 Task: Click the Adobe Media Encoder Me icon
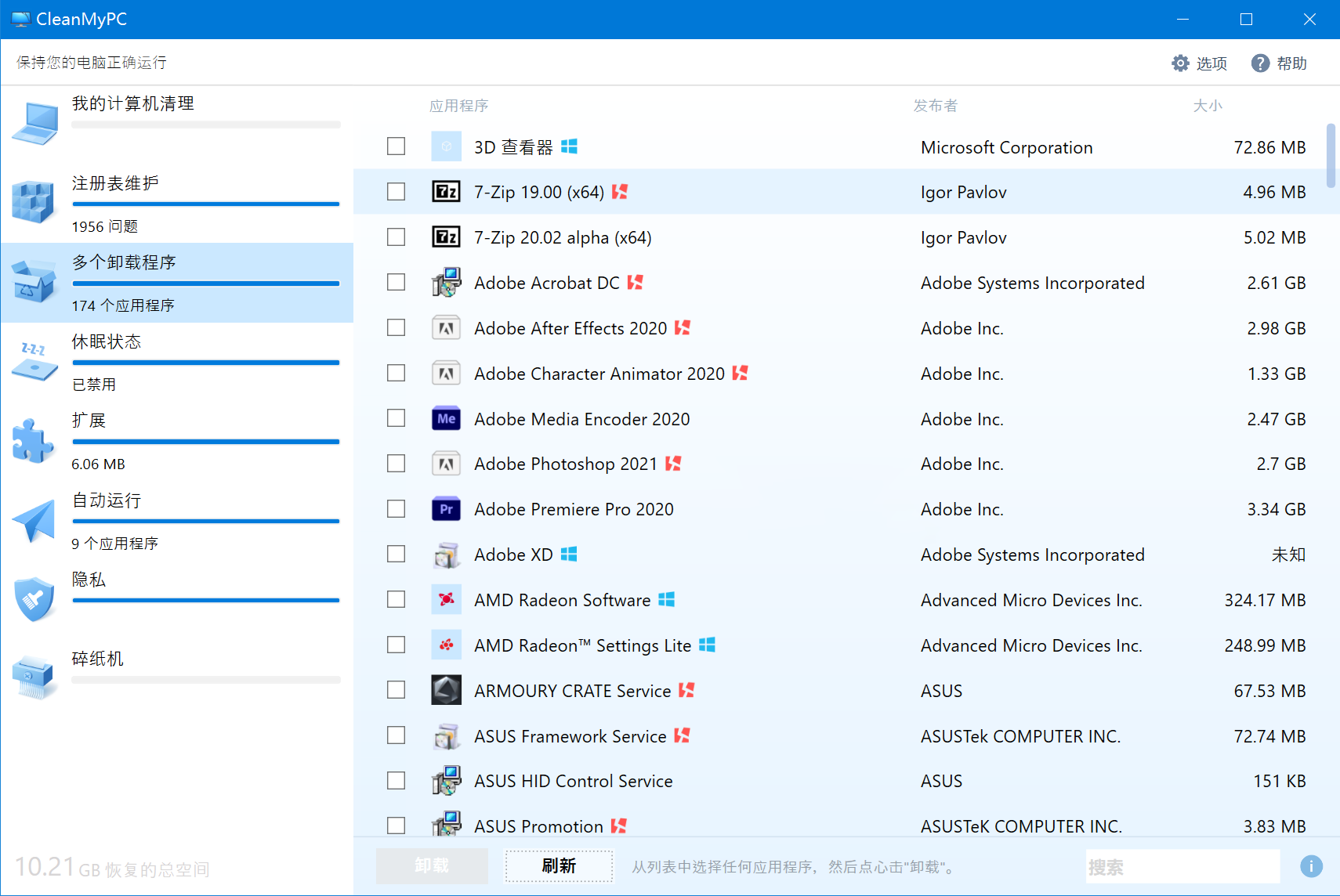pos(446,419)
